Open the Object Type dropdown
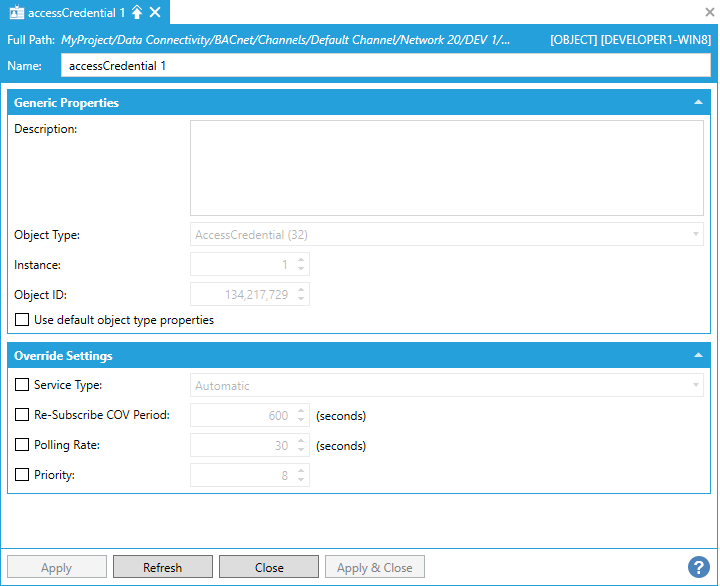720x586 pixels. pos(446,234)
